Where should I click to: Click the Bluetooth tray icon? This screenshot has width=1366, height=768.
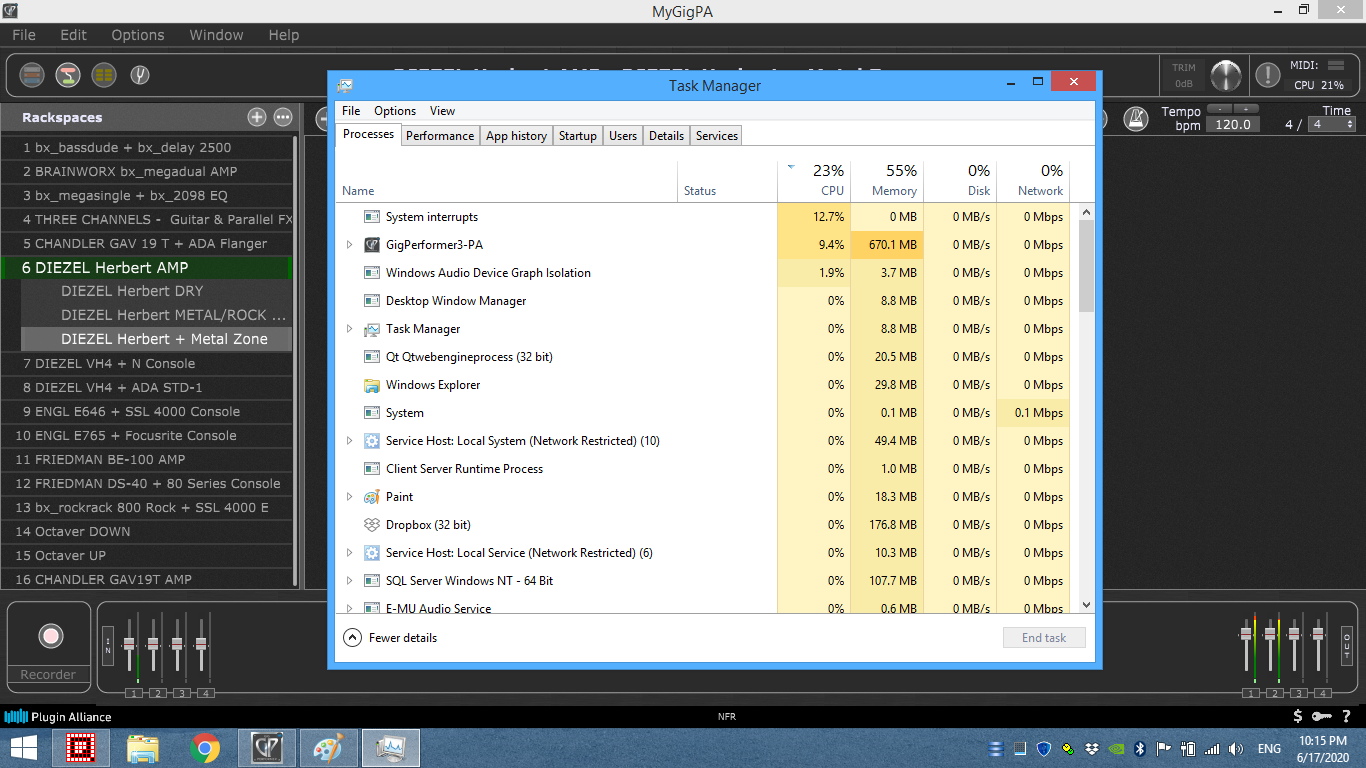click(x=1138, y=748)
